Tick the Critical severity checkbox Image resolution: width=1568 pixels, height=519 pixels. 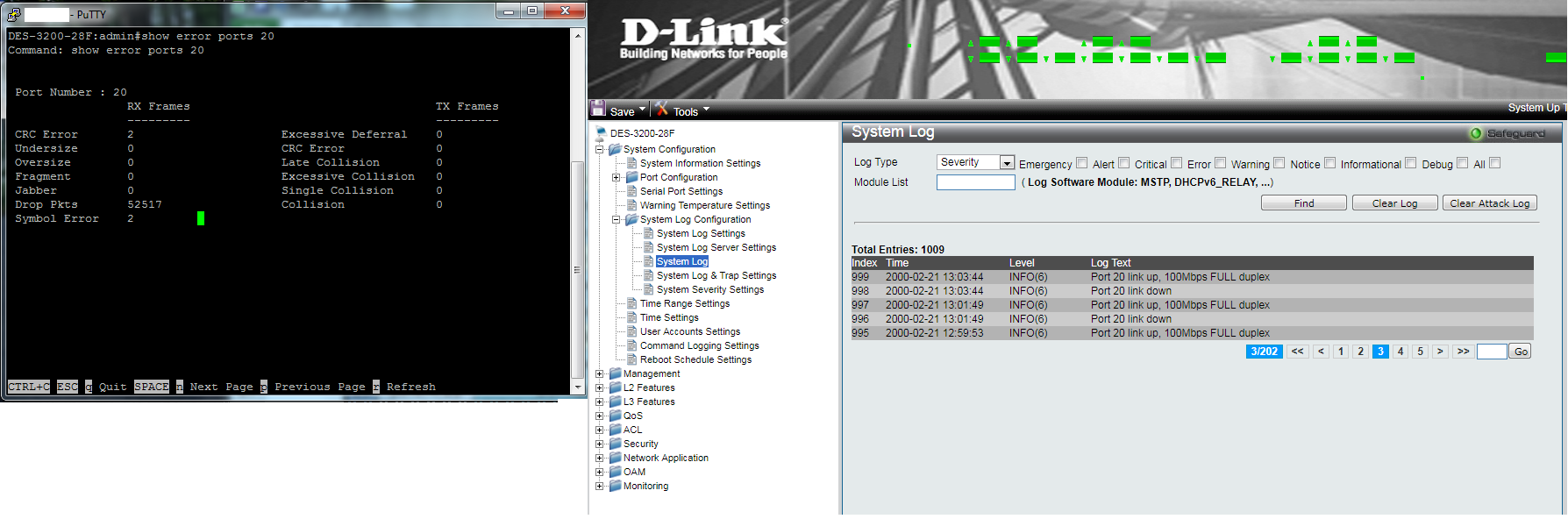[1176, 163]
